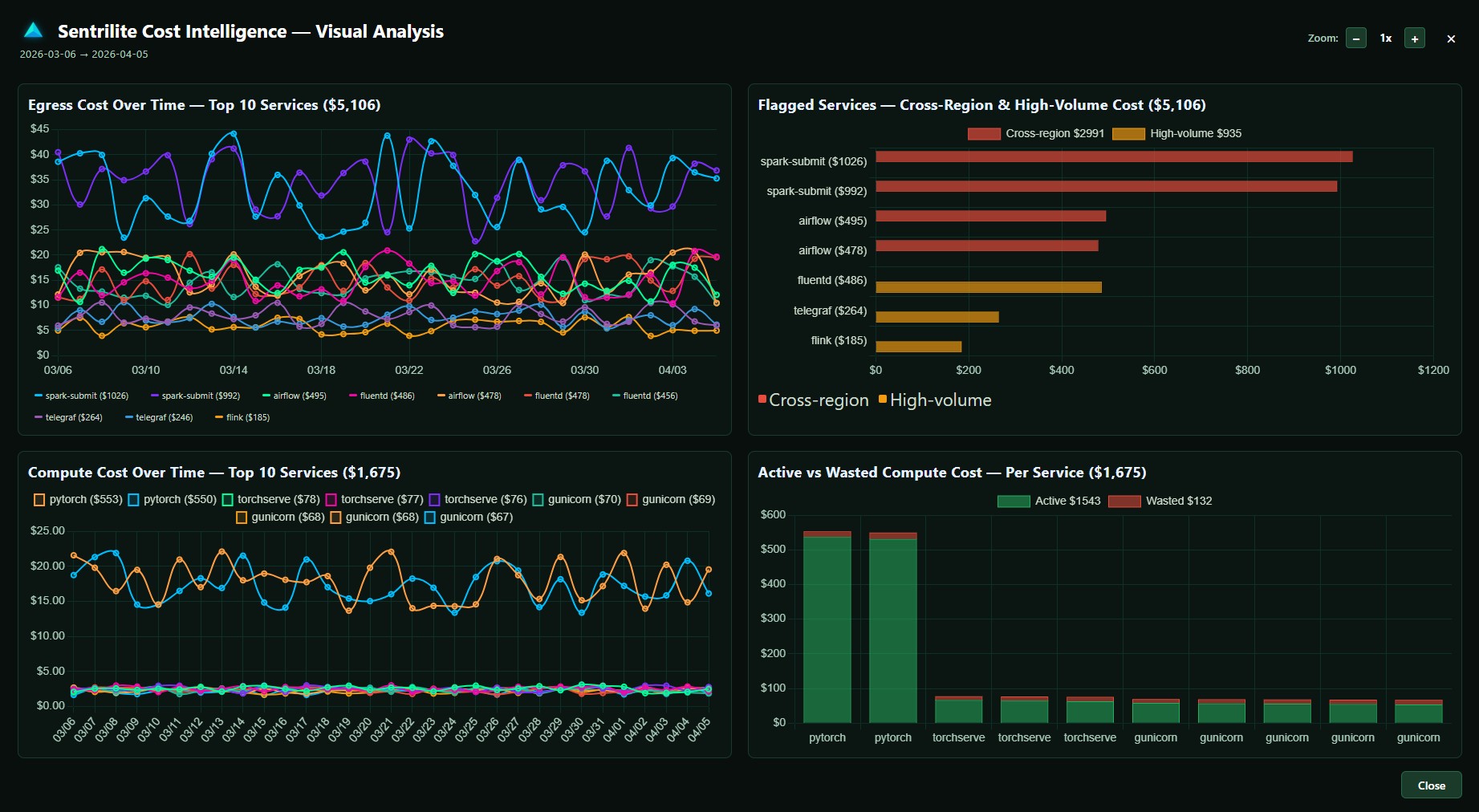Click the 1x zoom level indicator

point(1385,38)
